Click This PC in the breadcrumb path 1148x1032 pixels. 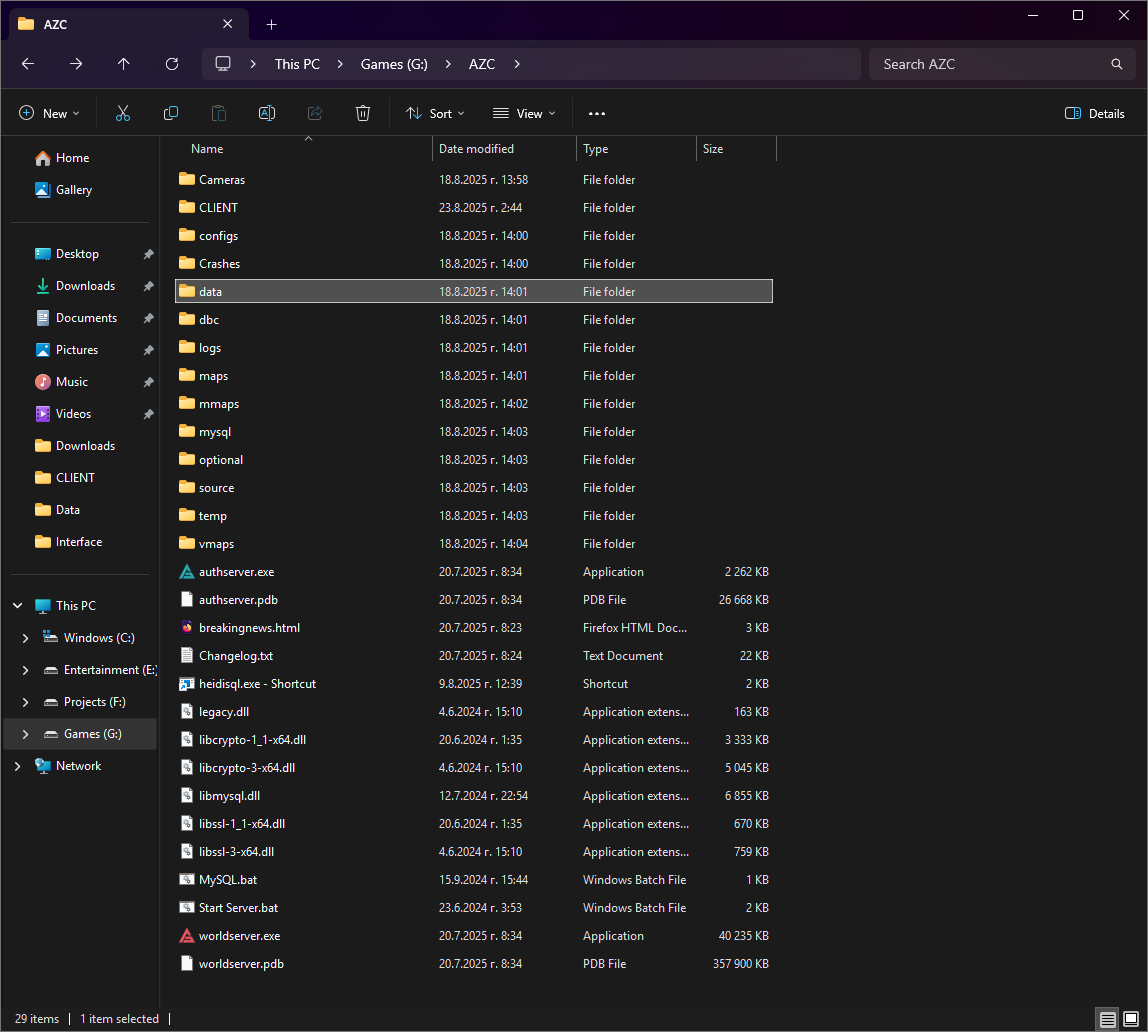tap(297, 64)
